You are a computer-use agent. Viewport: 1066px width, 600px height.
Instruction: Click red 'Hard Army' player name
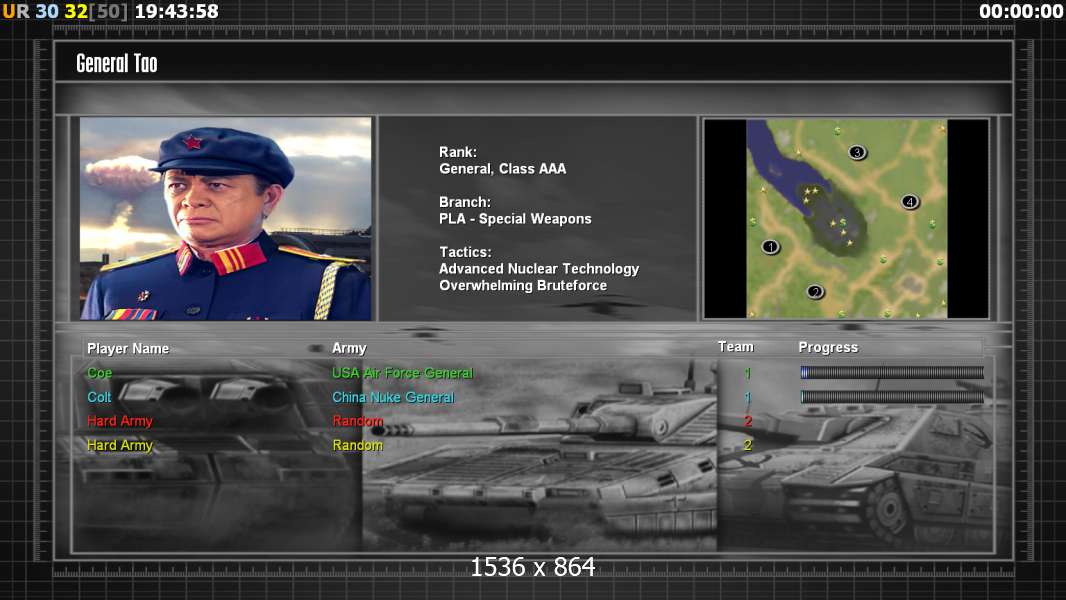tap(120, 421)
